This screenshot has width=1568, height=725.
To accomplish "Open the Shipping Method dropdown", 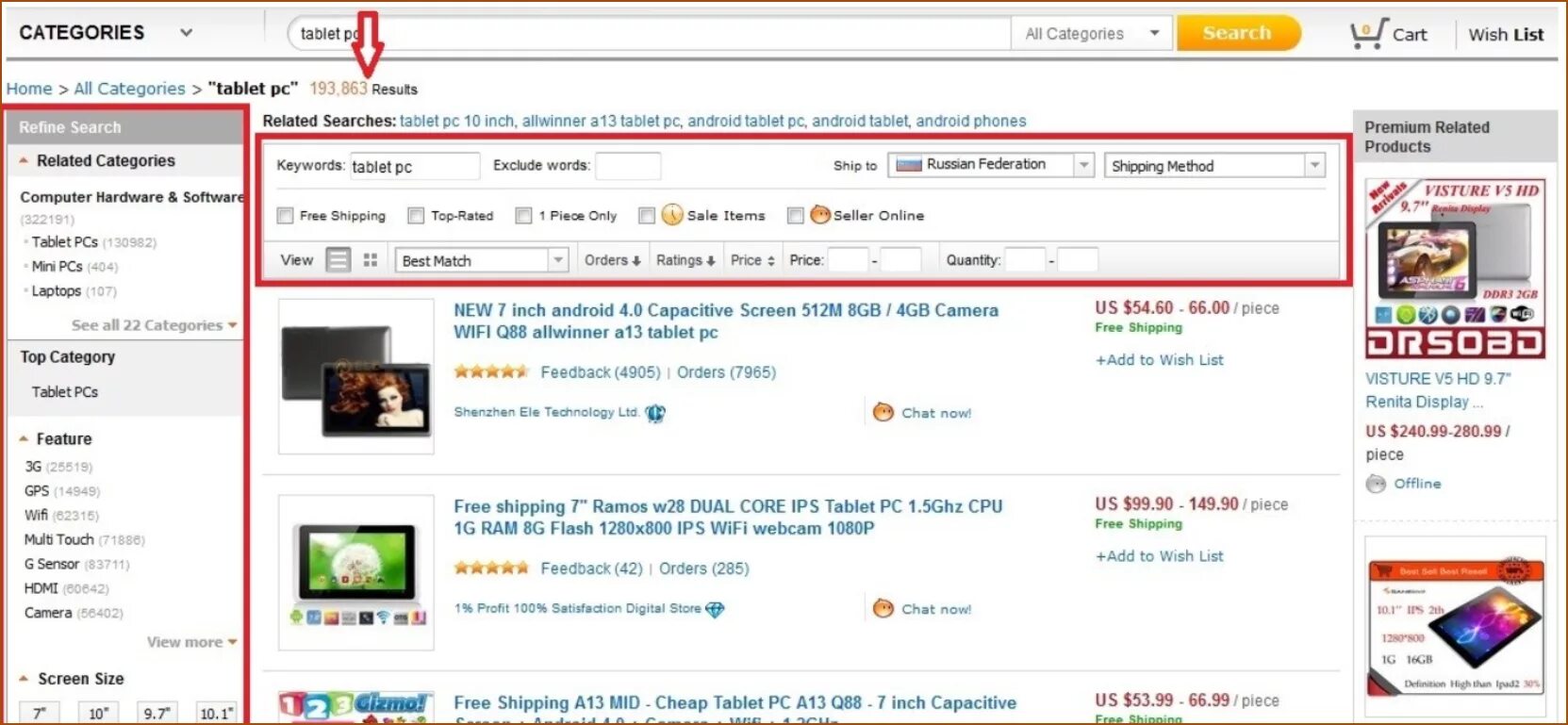I will click(1214, 166).
